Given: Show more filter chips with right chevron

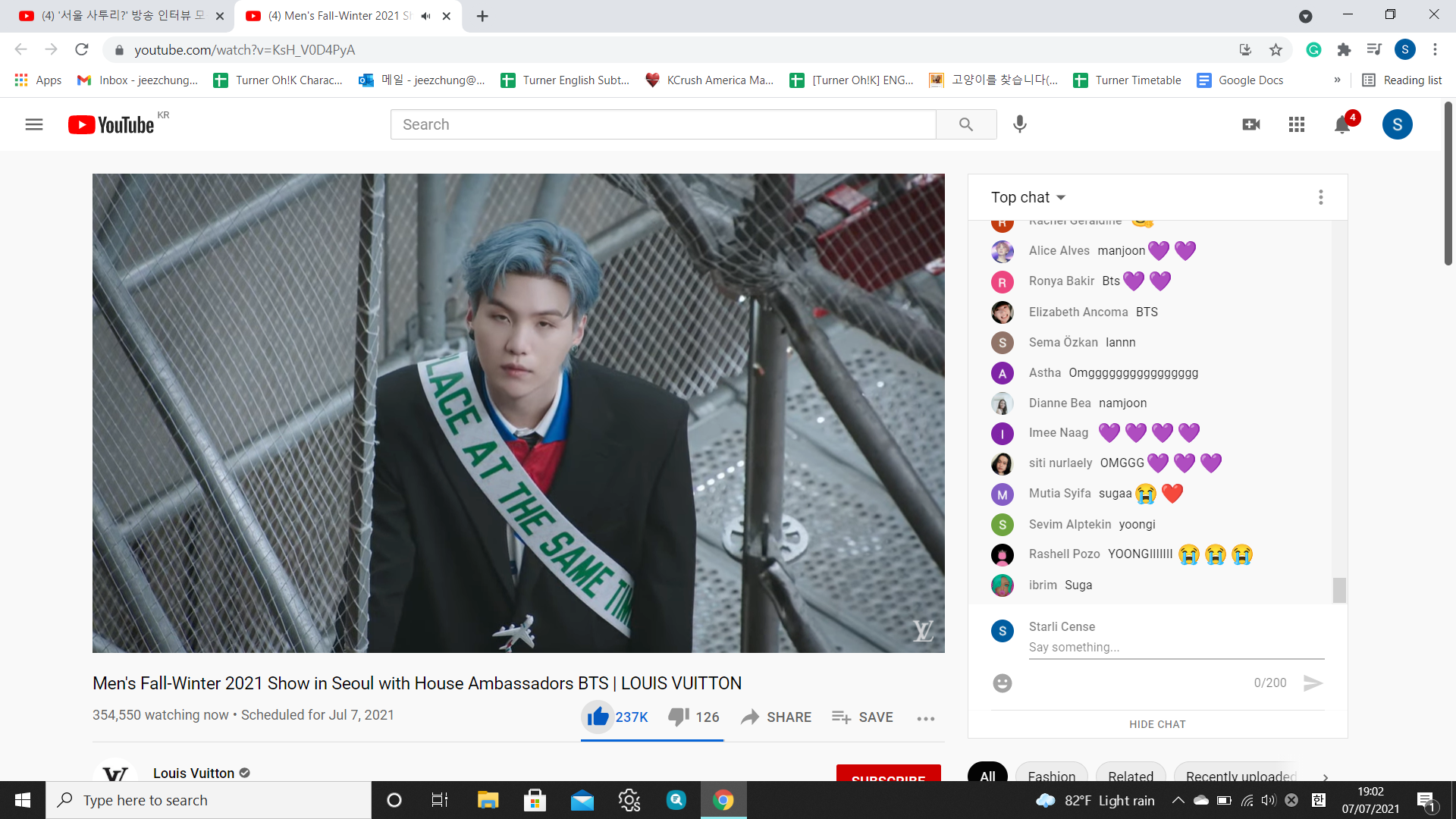Looking at the screenshot, I should pos(1326,777).
